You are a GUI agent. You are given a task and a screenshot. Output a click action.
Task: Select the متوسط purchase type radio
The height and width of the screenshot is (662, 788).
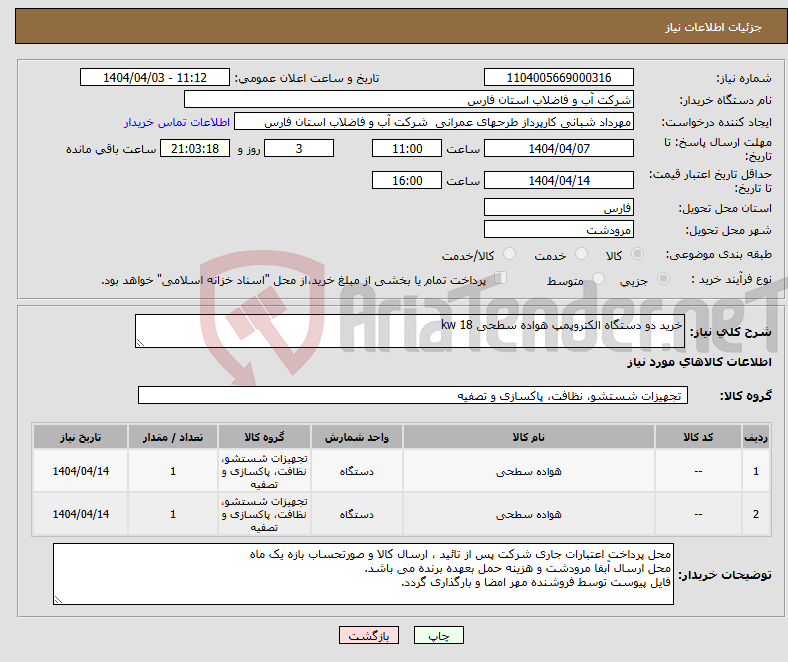click(599, 278)
